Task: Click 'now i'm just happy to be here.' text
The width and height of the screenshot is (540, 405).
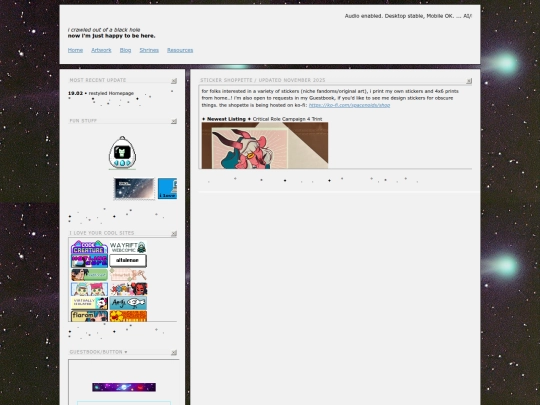Action: [112, 36]
